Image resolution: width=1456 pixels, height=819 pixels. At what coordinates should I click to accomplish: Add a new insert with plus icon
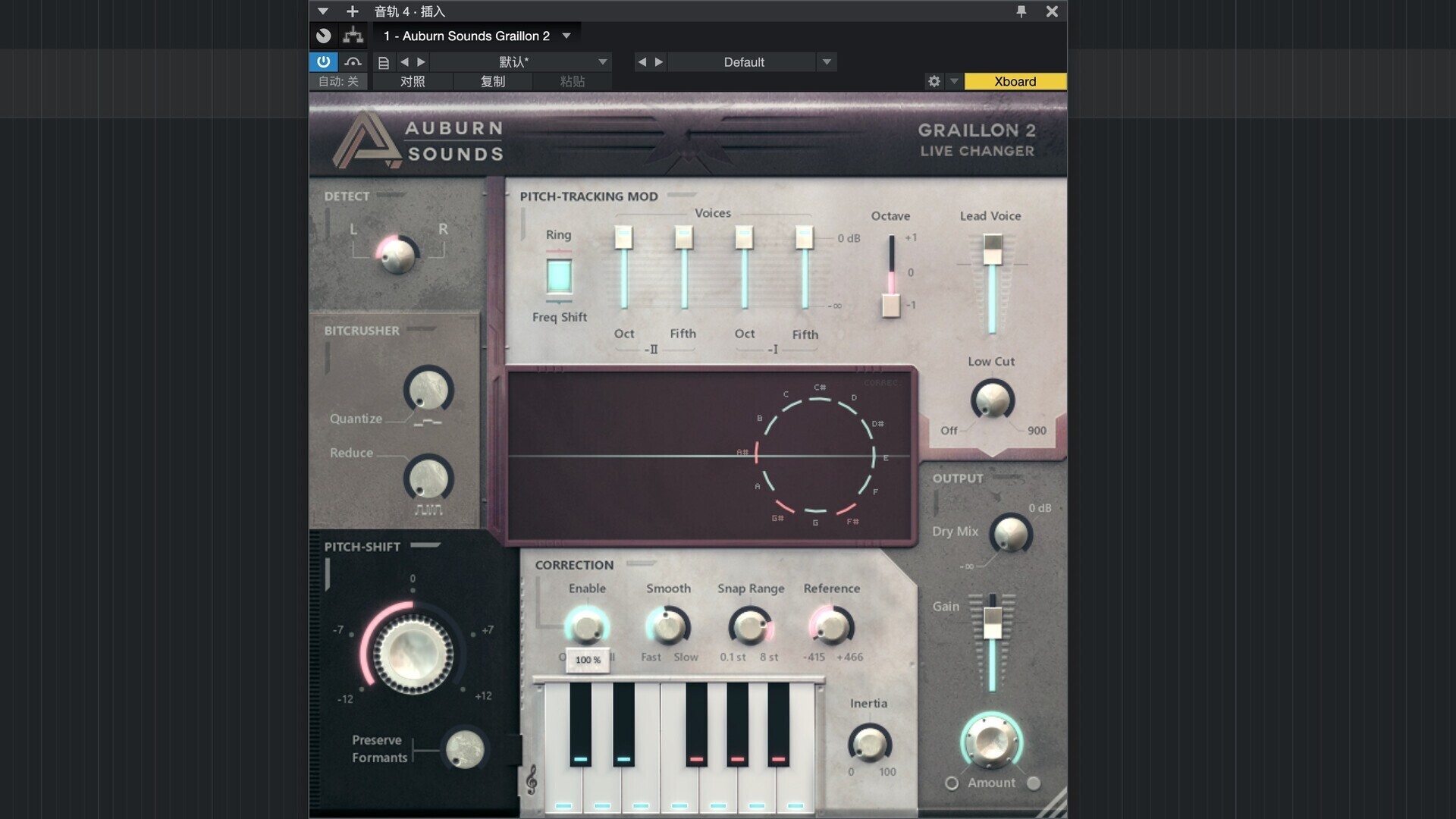(352, 11)
